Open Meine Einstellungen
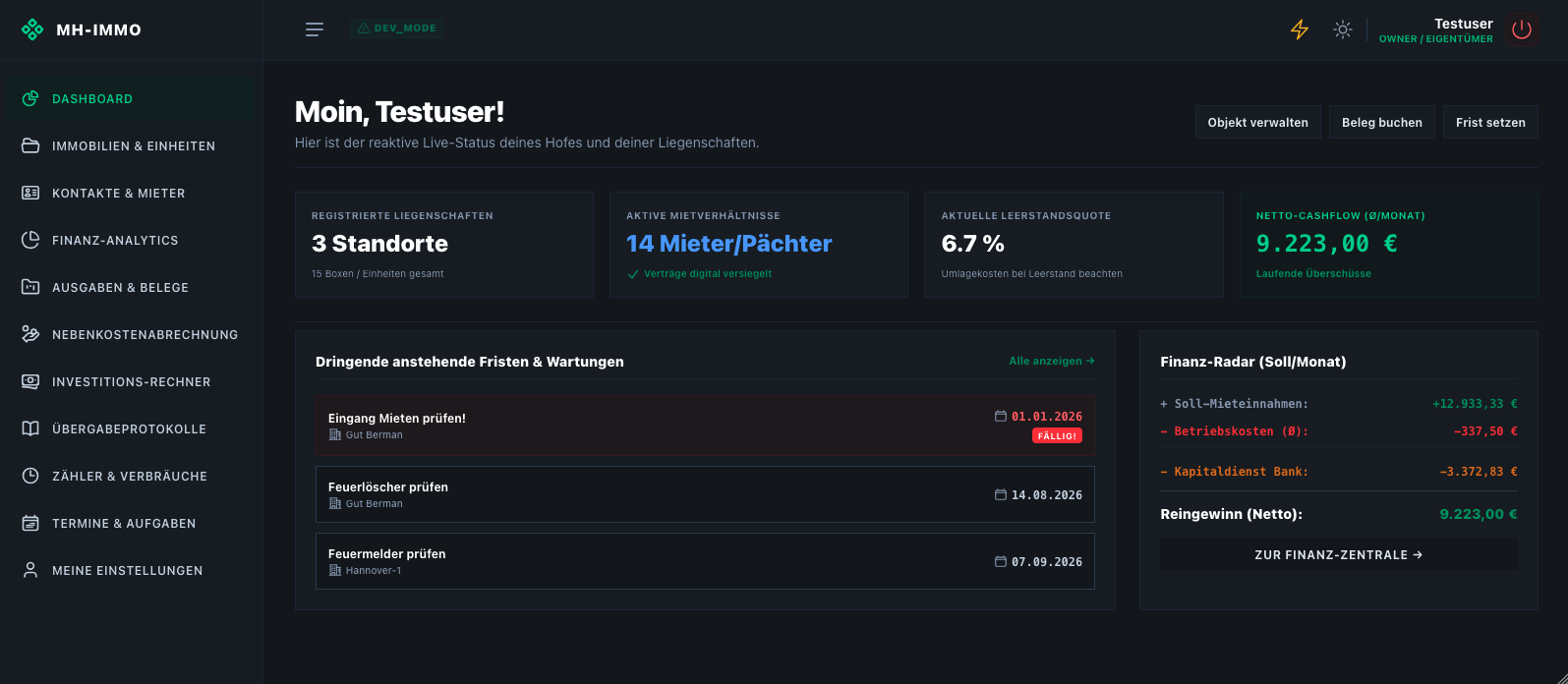This screenshot has width=1568, height=684. pos(132,570)
